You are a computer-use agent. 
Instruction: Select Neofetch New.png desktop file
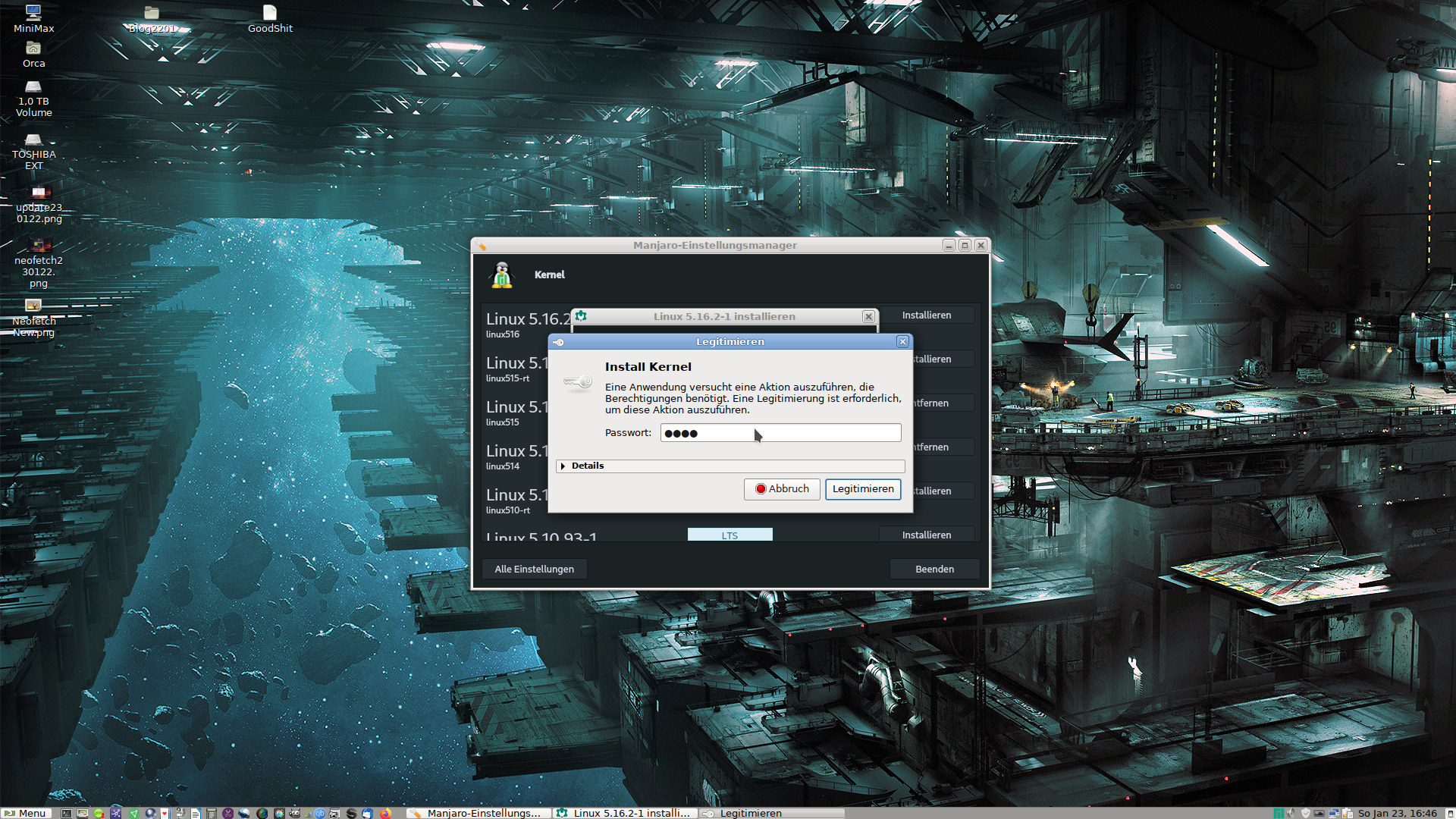click(33, 318)
